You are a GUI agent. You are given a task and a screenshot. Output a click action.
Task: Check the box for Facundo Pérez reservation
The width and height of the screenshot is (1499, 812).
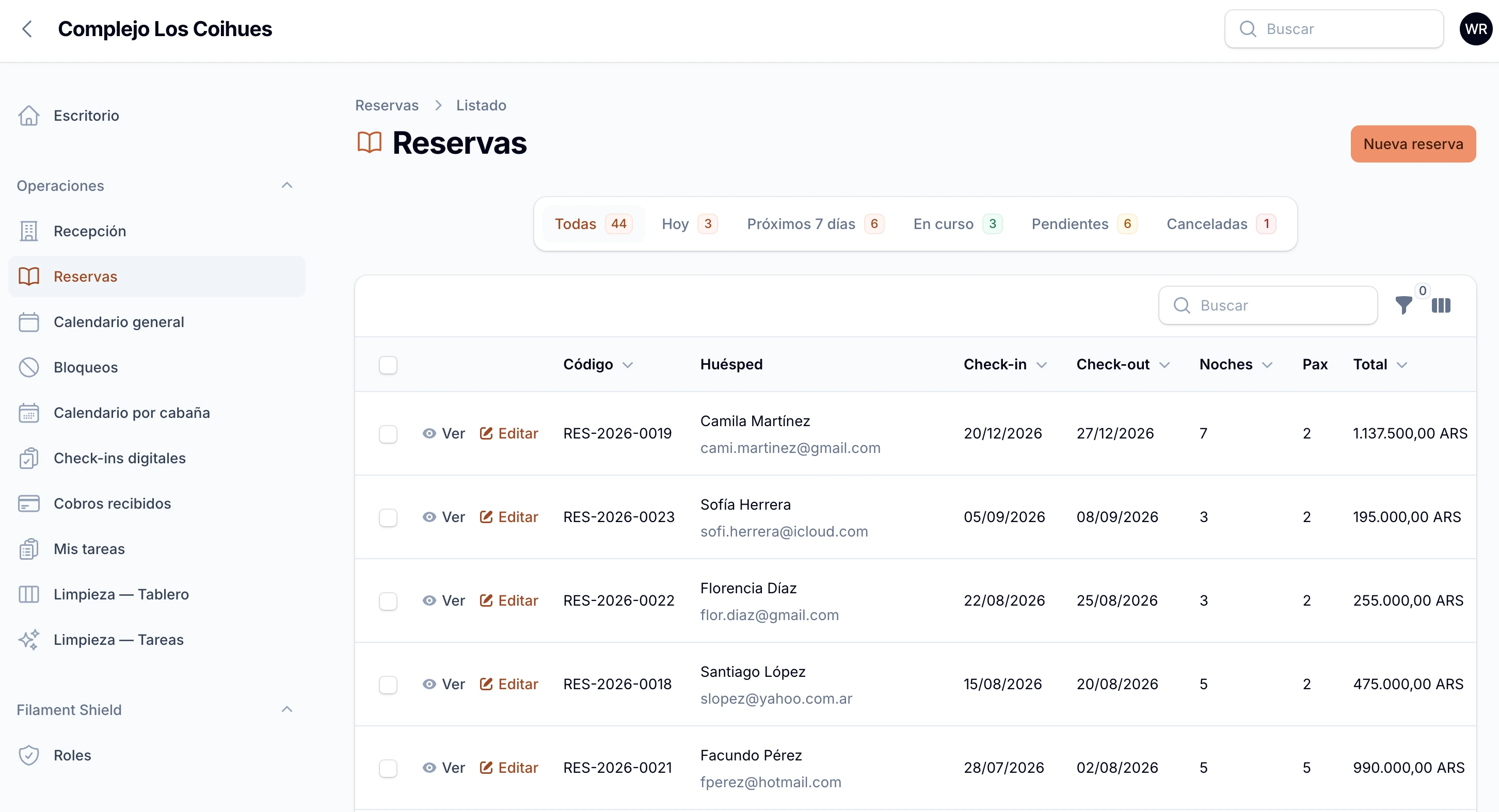tap(388, 768)
